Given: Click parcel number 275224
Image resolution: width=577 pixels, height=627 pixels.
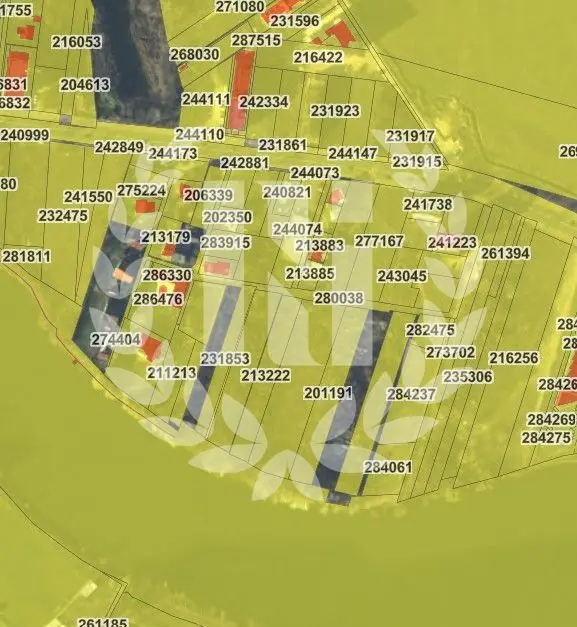Looking at the screenshot, I should (x=142, y=190).
